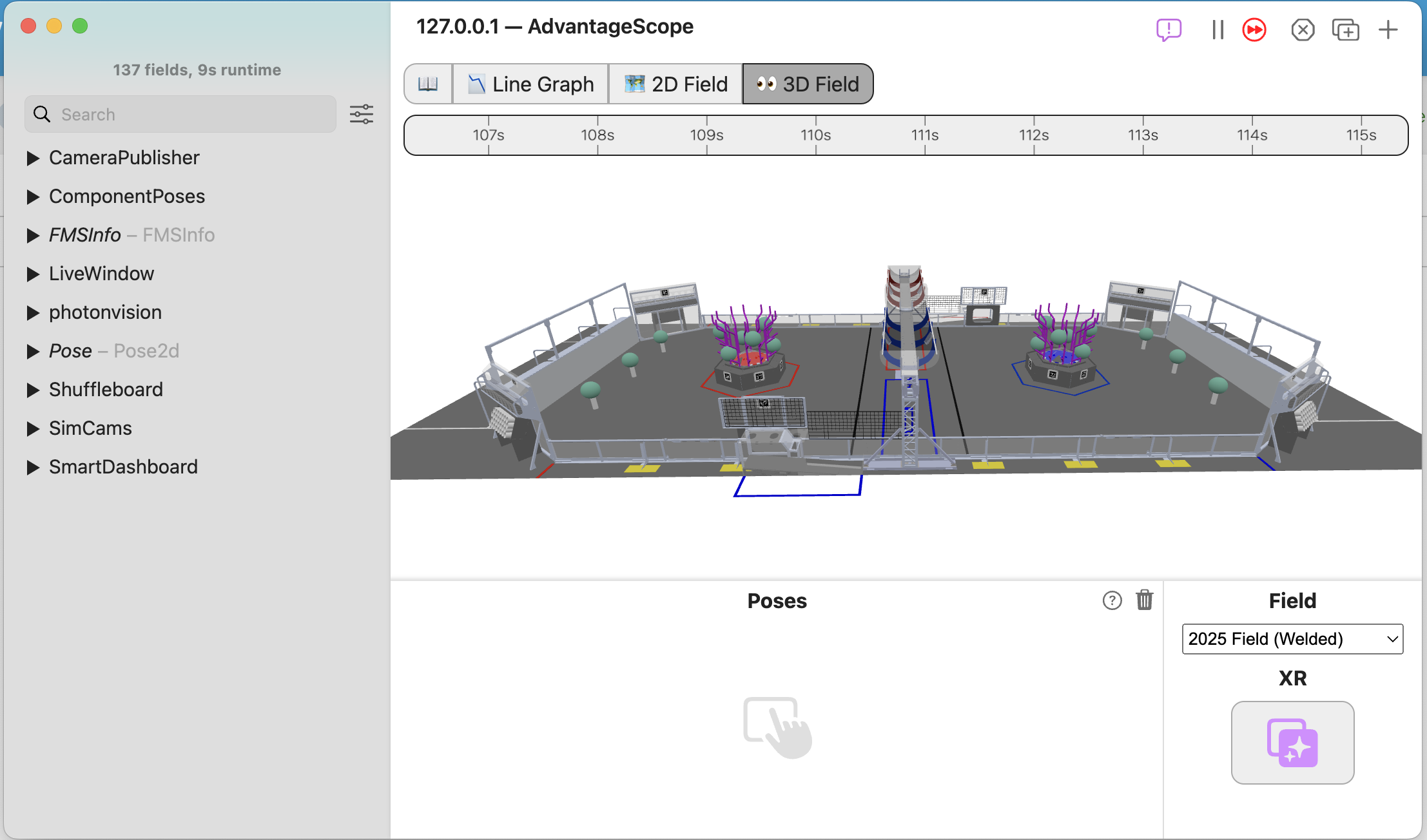Open the 2025 Field (Welded) dropdown
This screenshot has width=1427, height=840.
[1292, 638]
